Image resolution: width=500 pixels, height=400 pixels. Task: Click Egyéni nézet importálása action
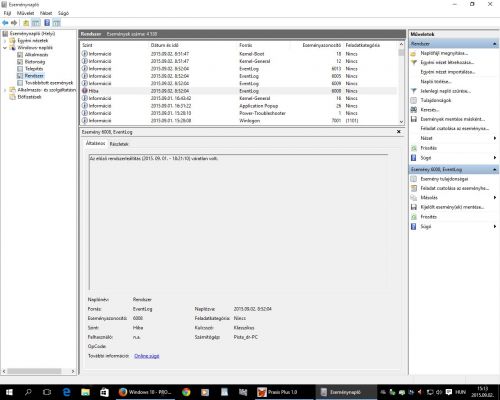click(x=448, y=72)
